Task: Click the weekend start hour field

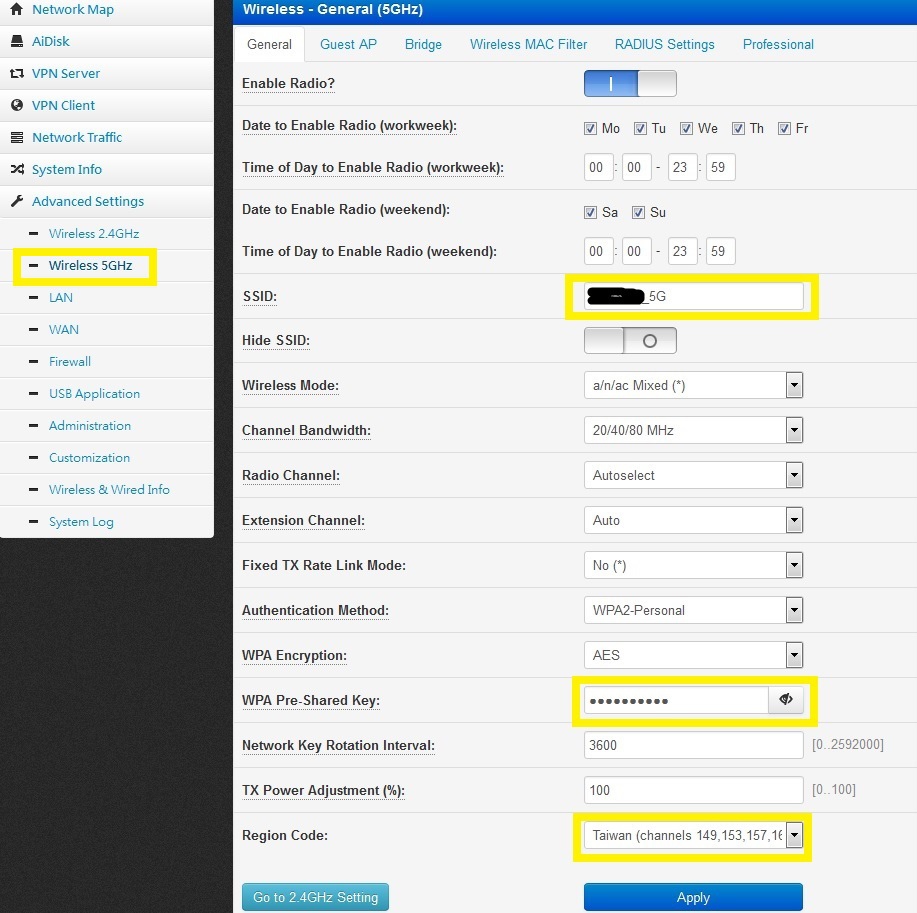Action: coord(598,251)
